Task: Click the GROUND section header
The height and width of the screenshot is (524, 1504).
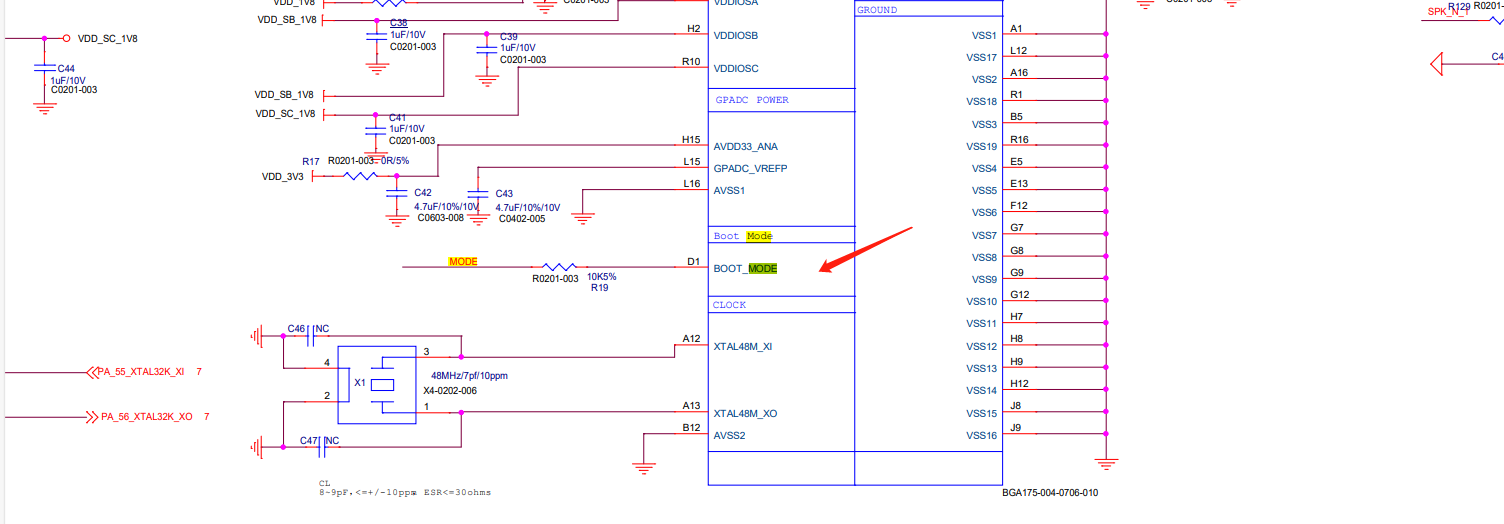Action: point(877,10)
